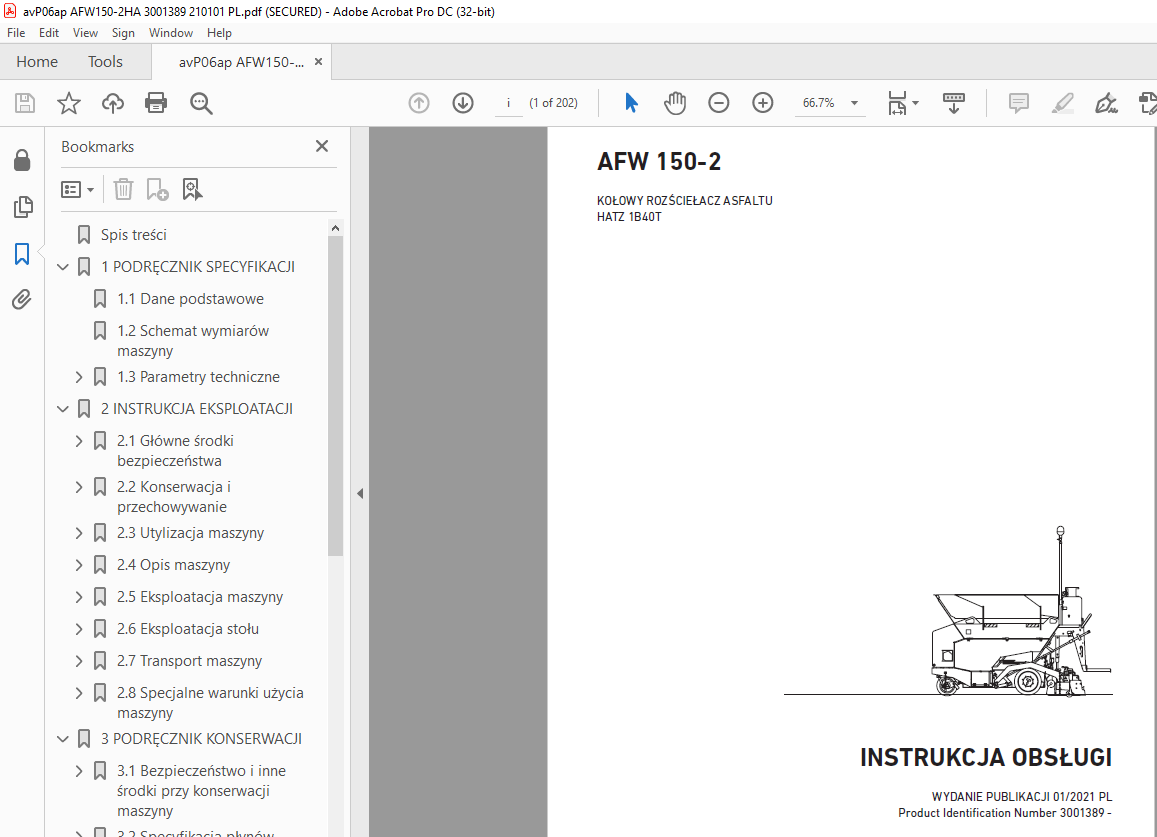1157x837 pixels.
Task: Zoom out with minus icon
Action: 719,103
